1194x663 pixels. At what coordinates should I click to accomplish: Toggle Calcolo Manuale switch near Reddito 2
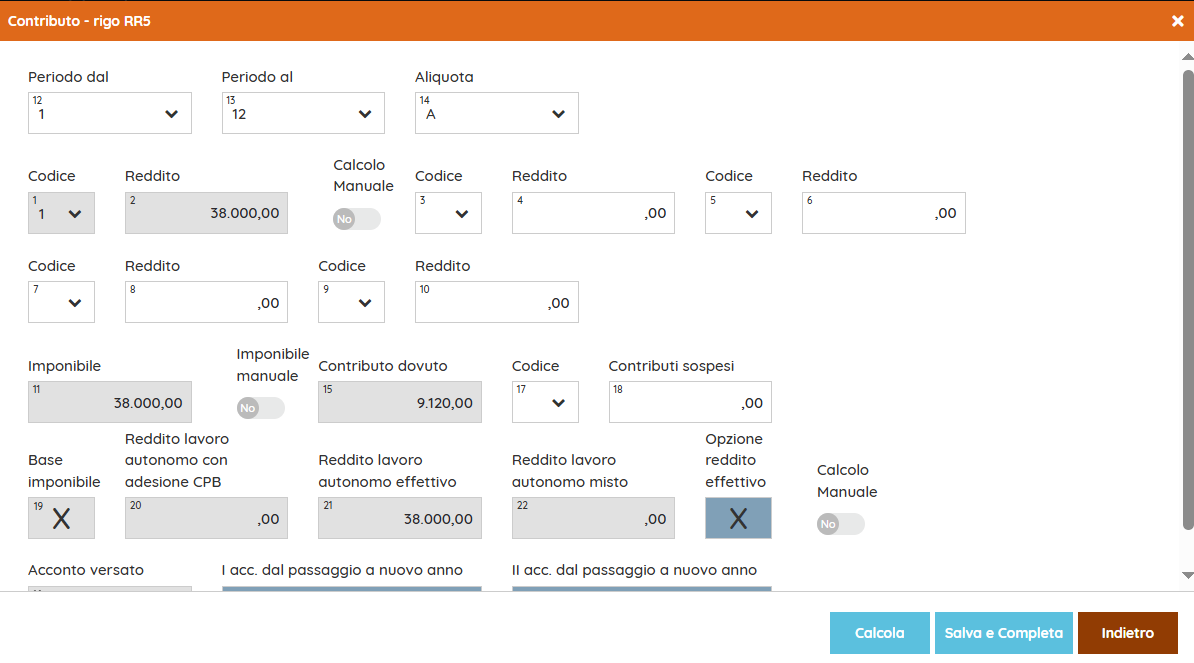(x=356, y=219)
